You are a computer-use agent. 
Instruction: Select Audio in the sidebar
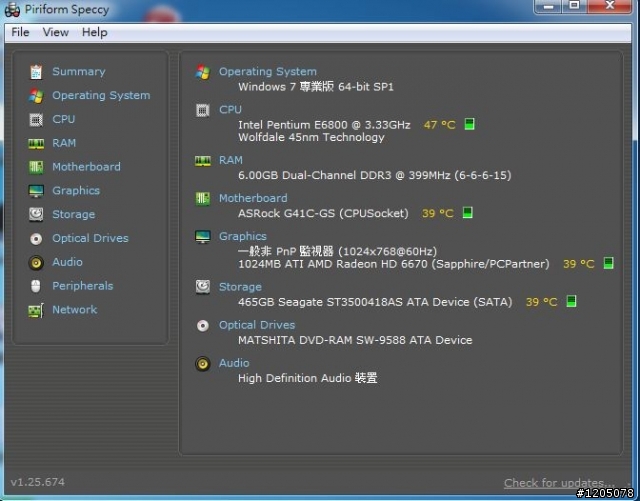tap(67, 262)
